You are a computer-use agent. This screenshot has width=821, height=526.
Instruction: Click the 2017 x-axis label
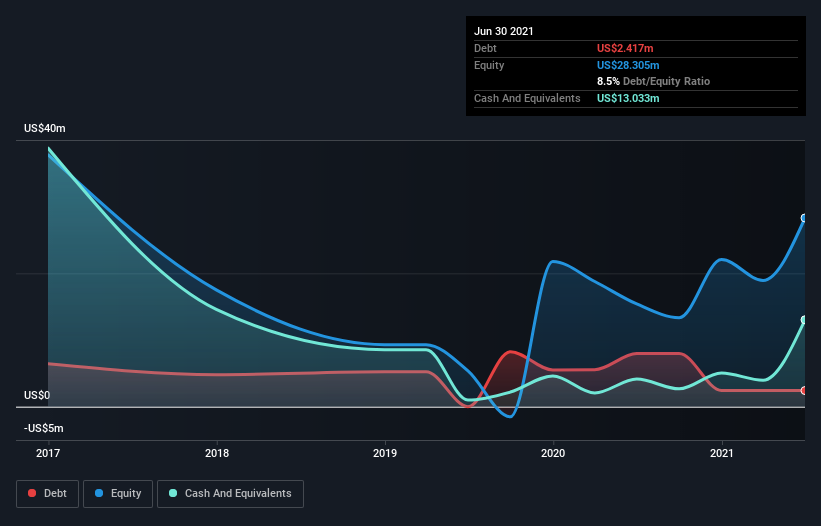tap(48, 453)
